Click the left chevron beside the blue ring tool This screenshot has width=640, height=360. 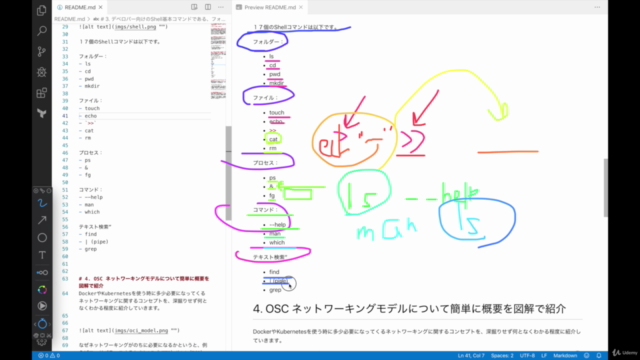(35, 324)
